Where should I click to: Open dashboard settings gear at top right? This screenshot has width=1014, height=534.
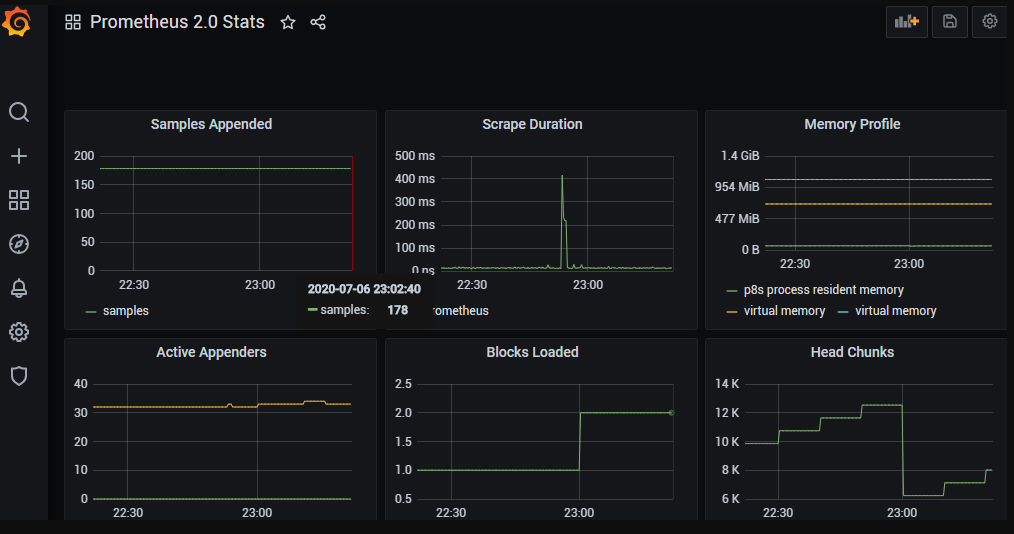click(990, 21)
